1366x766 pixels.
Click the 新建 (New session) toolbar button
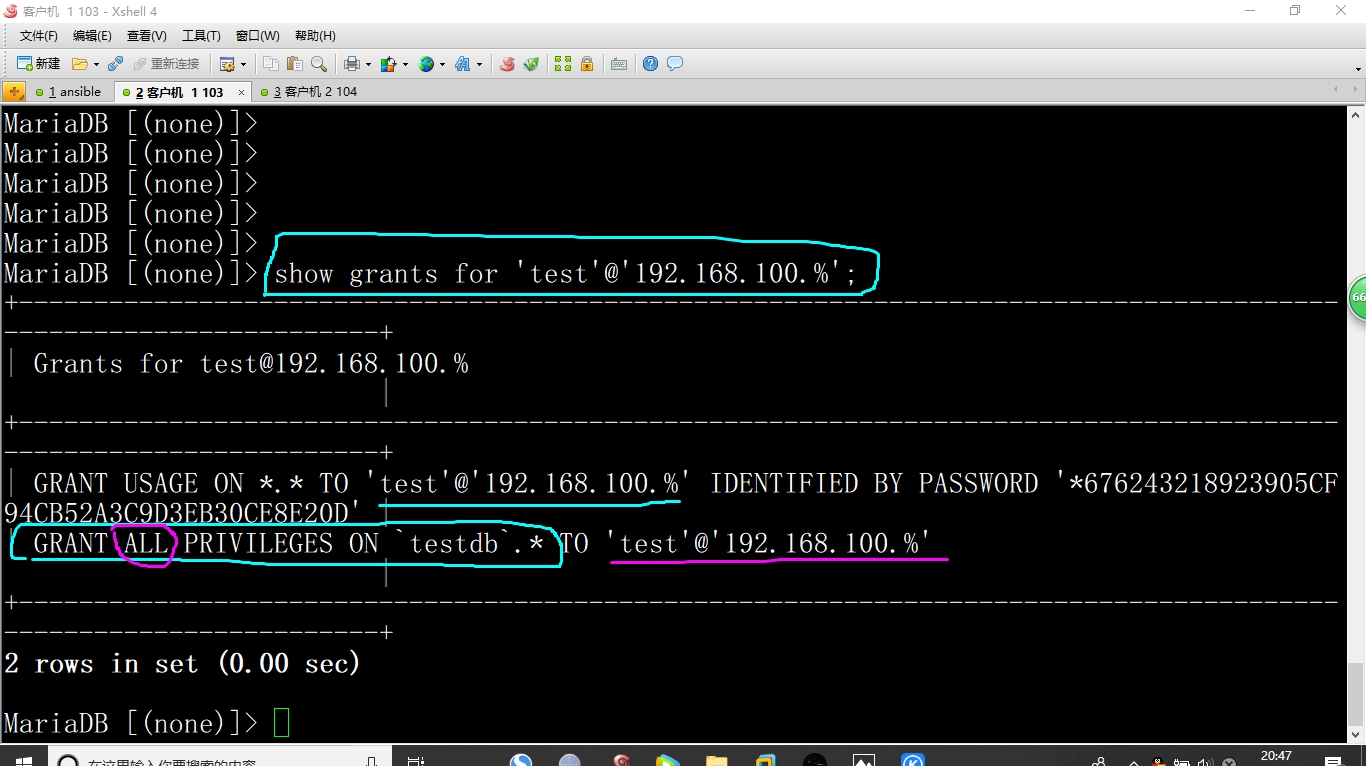[38, 63]
